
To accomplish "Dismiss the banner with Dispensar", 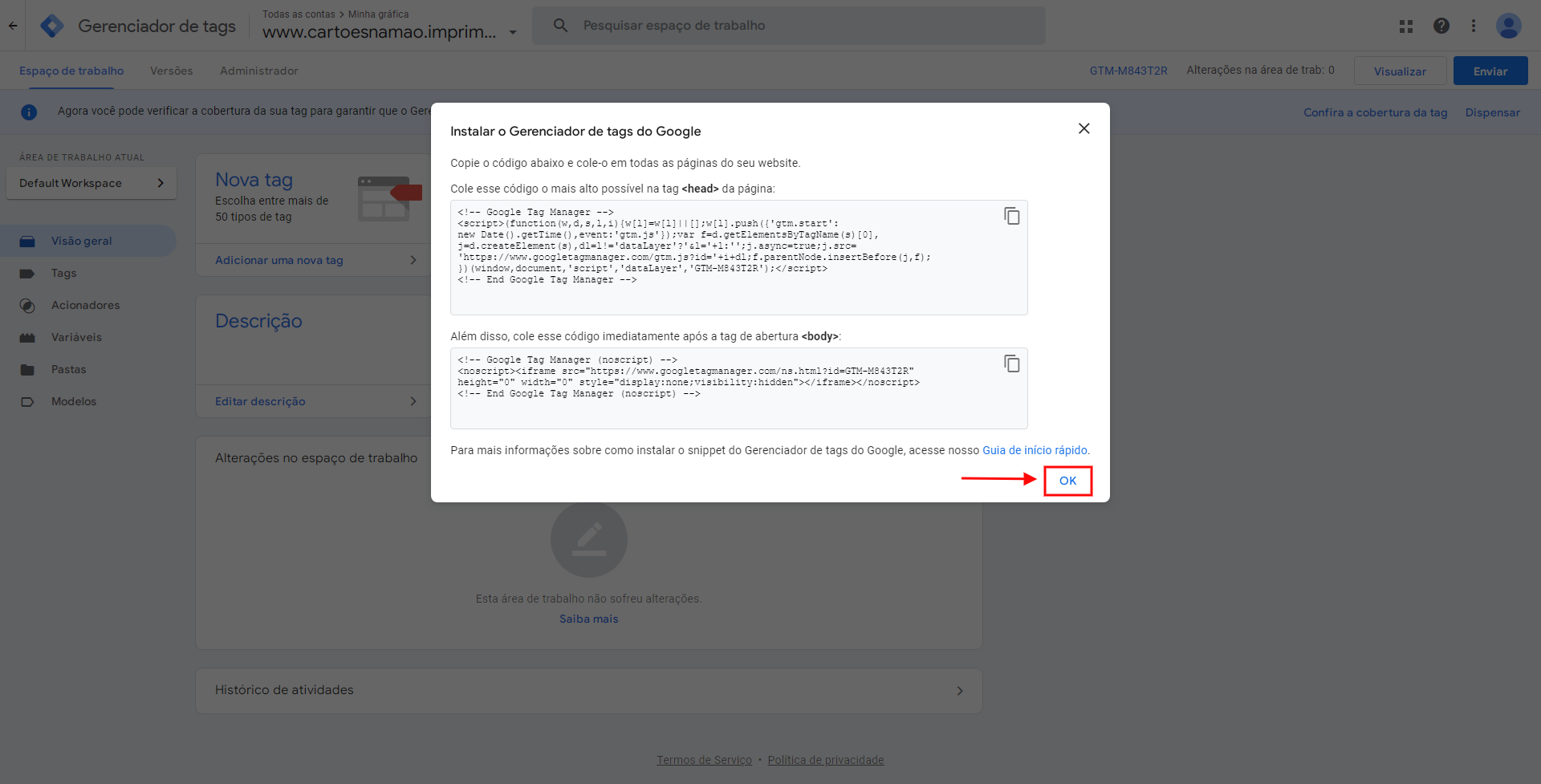I will tap(1493, 112).
